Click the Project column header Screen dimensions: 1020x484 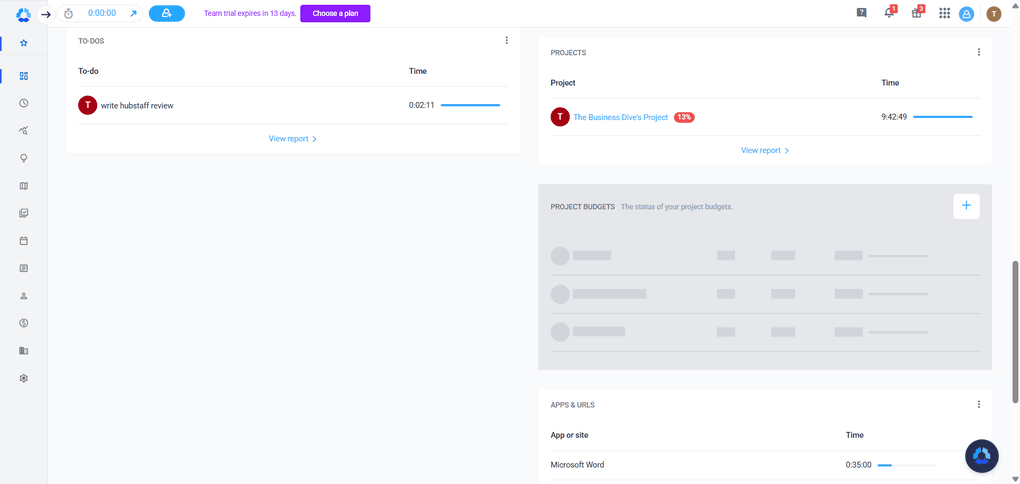point(563,83)
